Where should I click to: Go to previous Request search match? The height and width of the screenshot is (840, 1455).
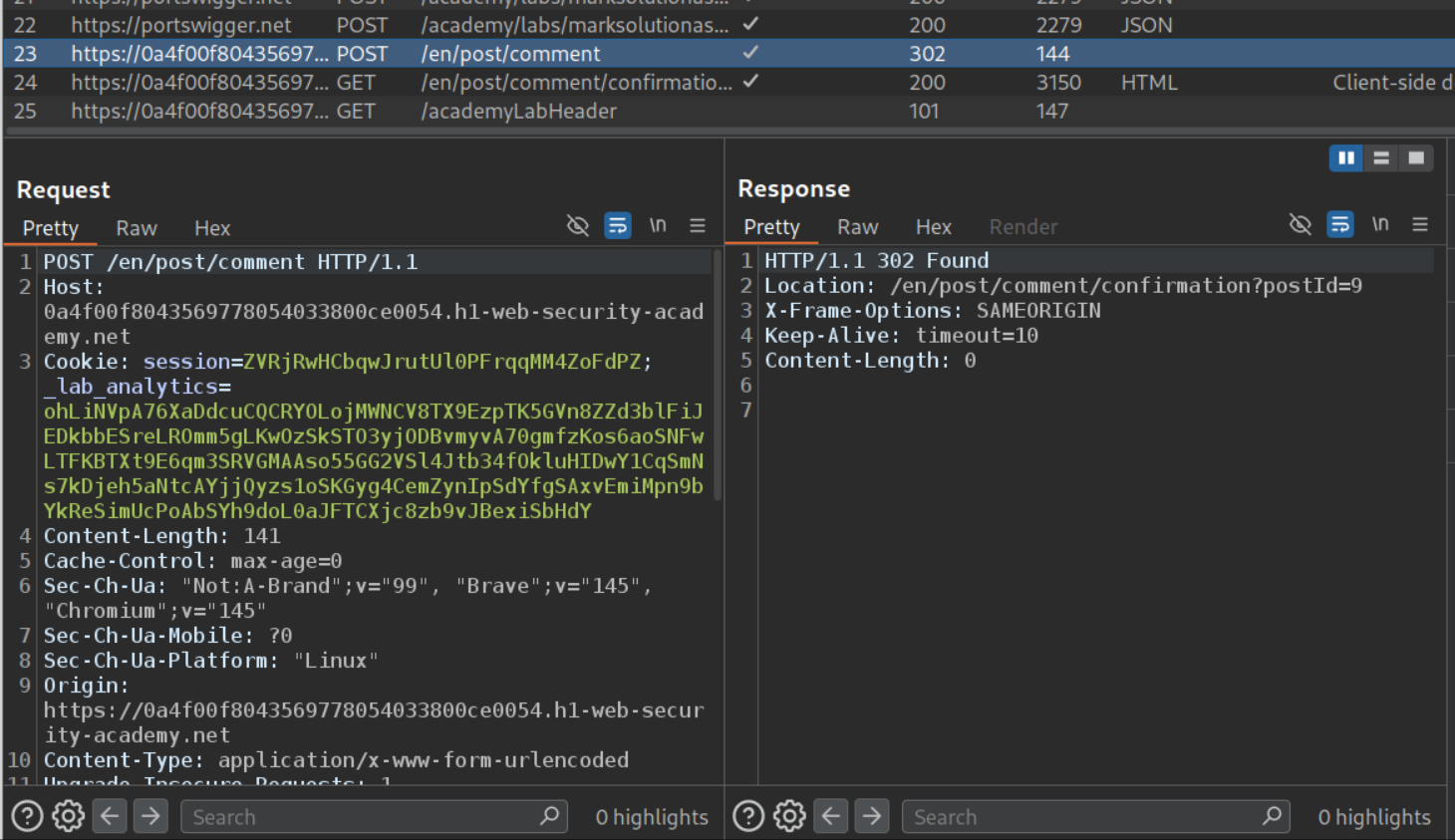tap(110, 817)
